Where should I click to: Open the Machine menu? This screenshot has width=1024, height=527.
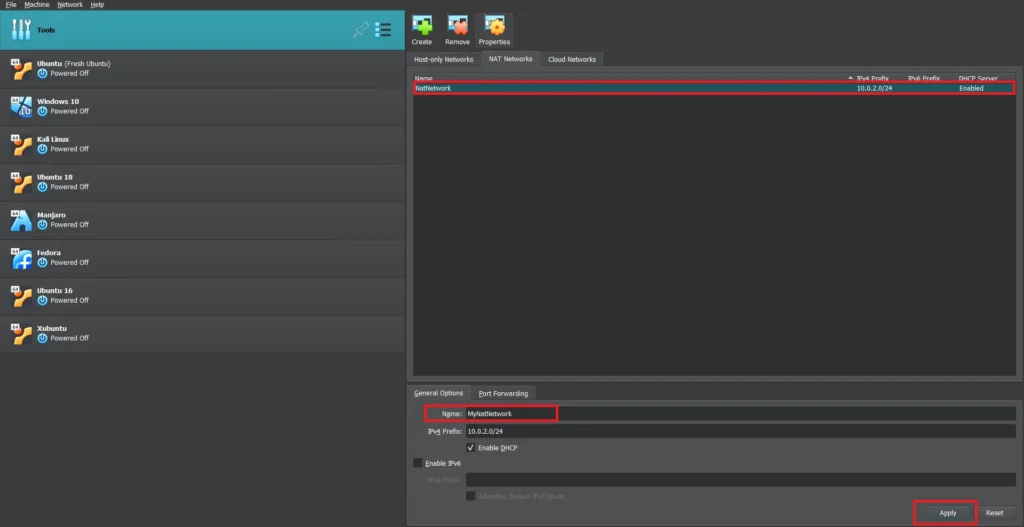click(37, 5)
